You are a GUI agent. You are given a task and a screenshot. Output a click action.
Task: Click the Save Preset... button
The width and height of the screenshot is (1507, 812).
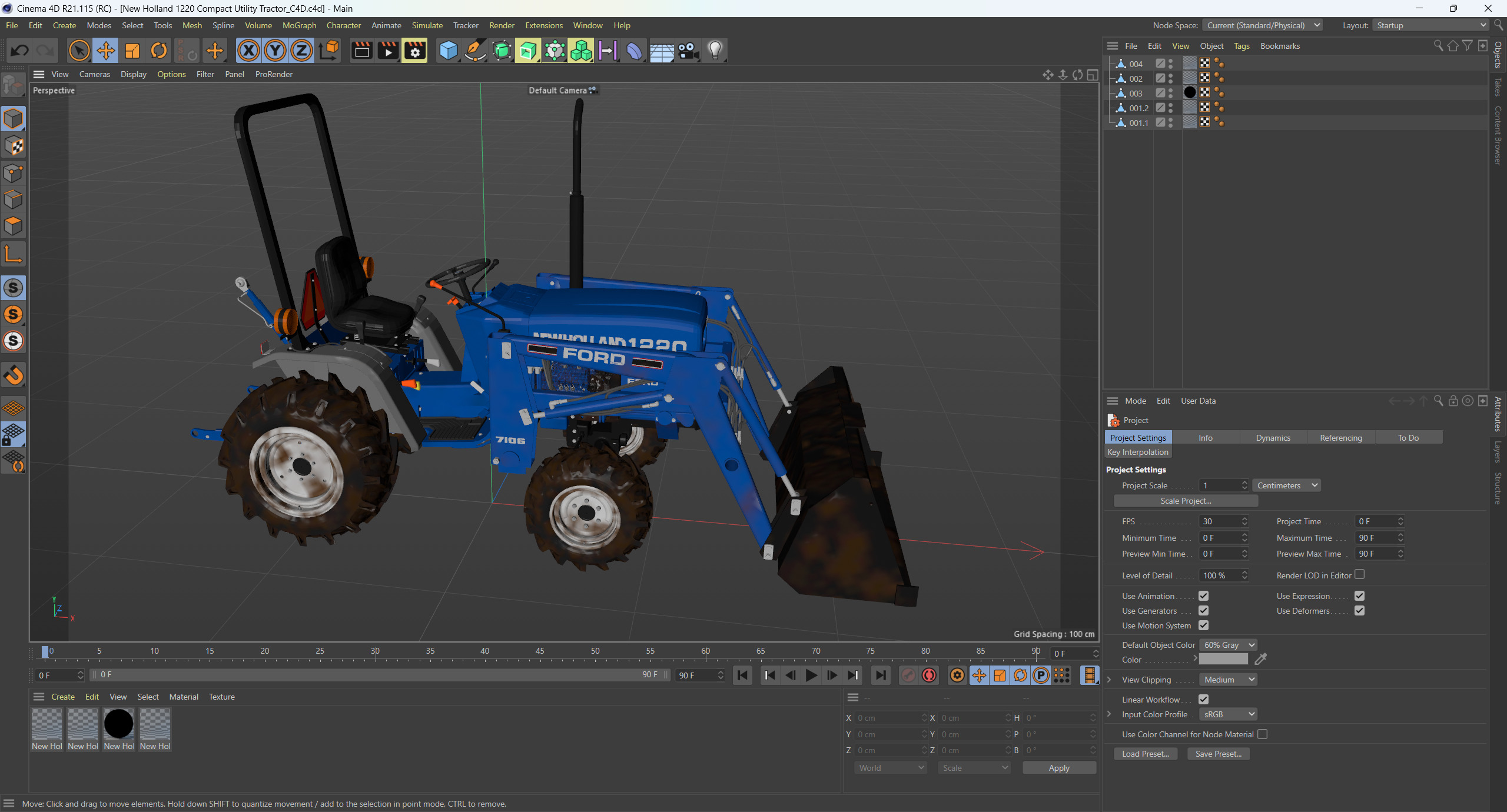(x=1218, y=754)
